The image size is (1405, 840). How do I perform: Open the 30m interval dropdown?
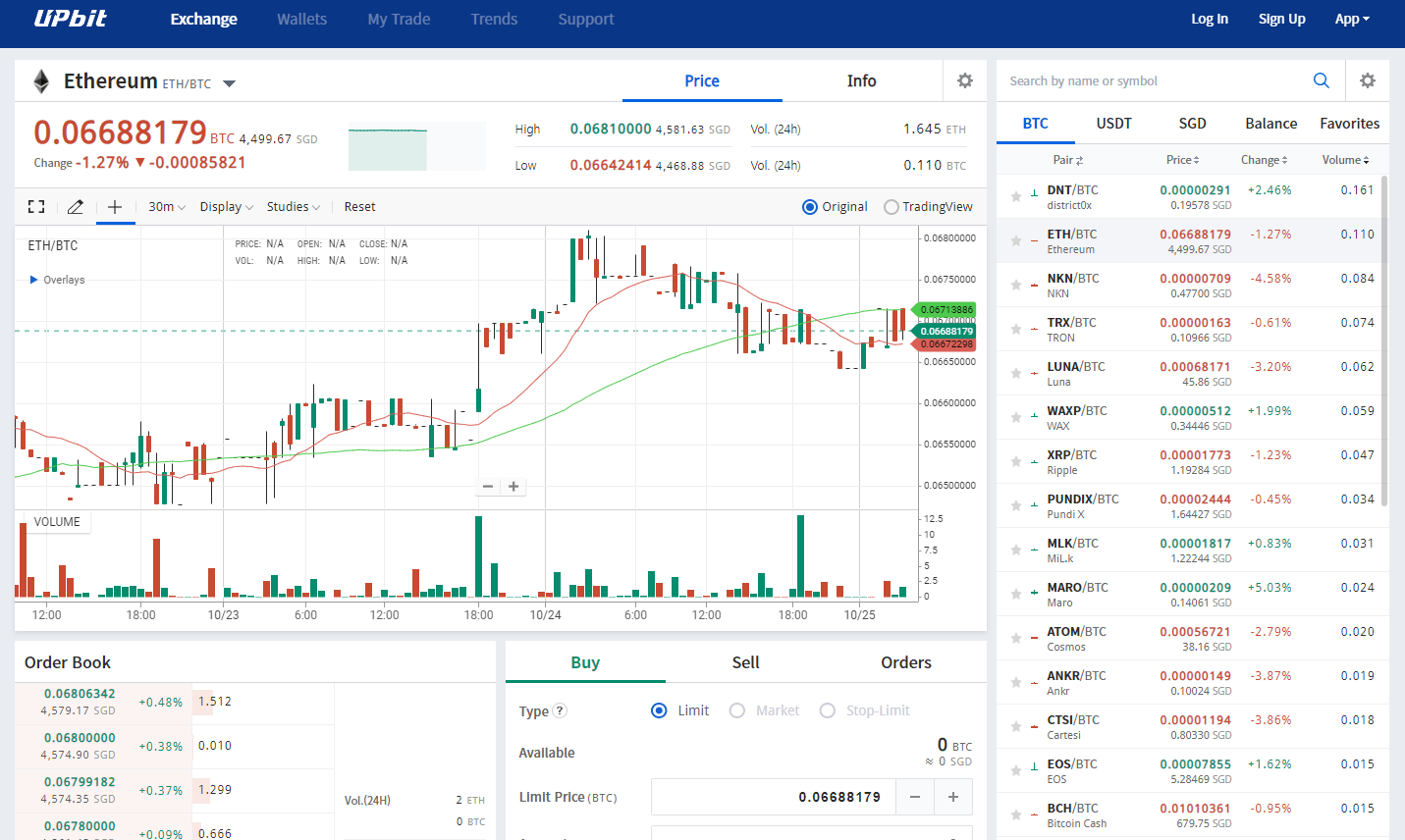(167, 207)
